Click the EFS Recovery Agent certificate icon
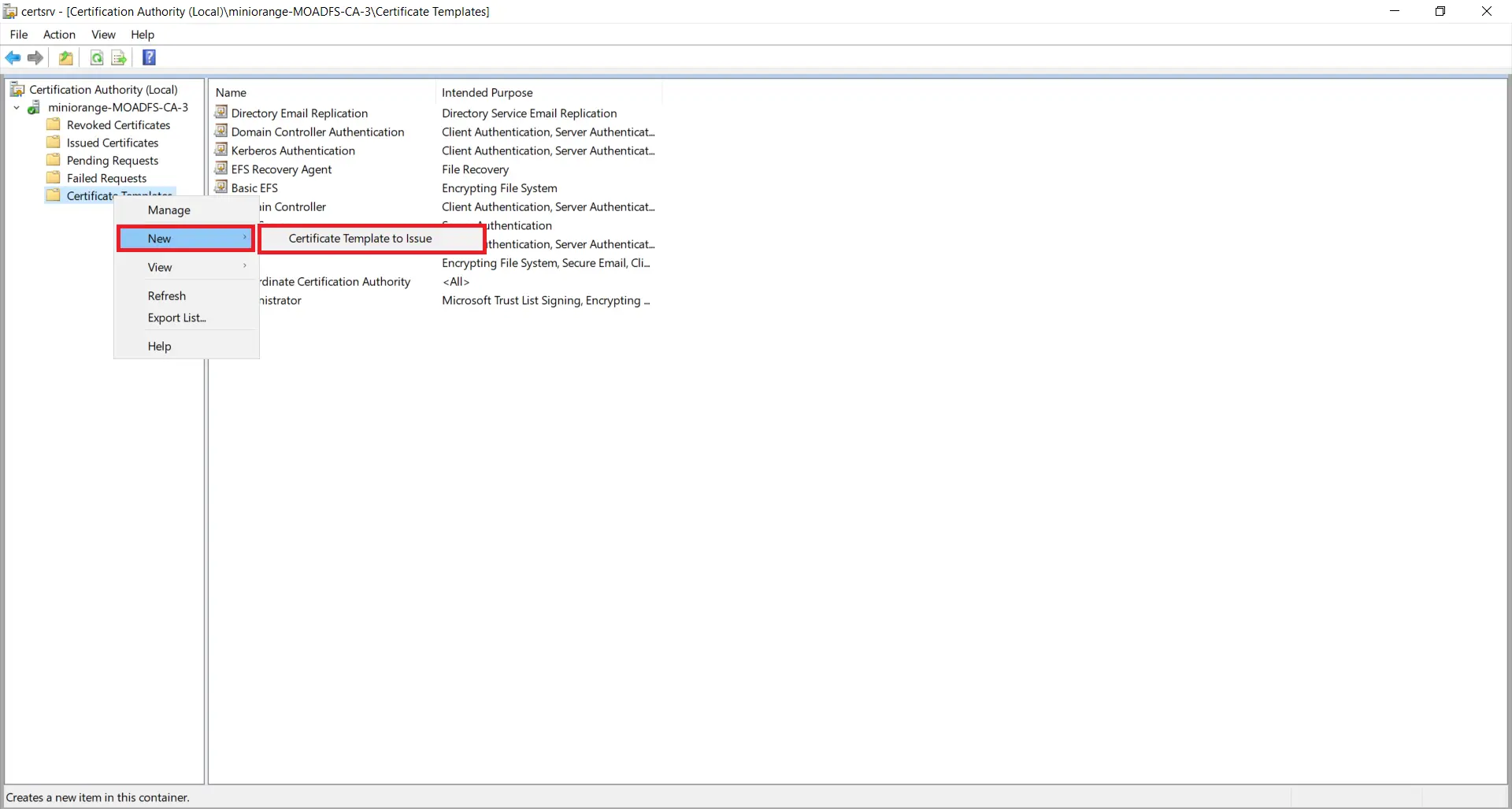Screen dimensions: 1512x809 pyautogui.click(x=221, y=169)
